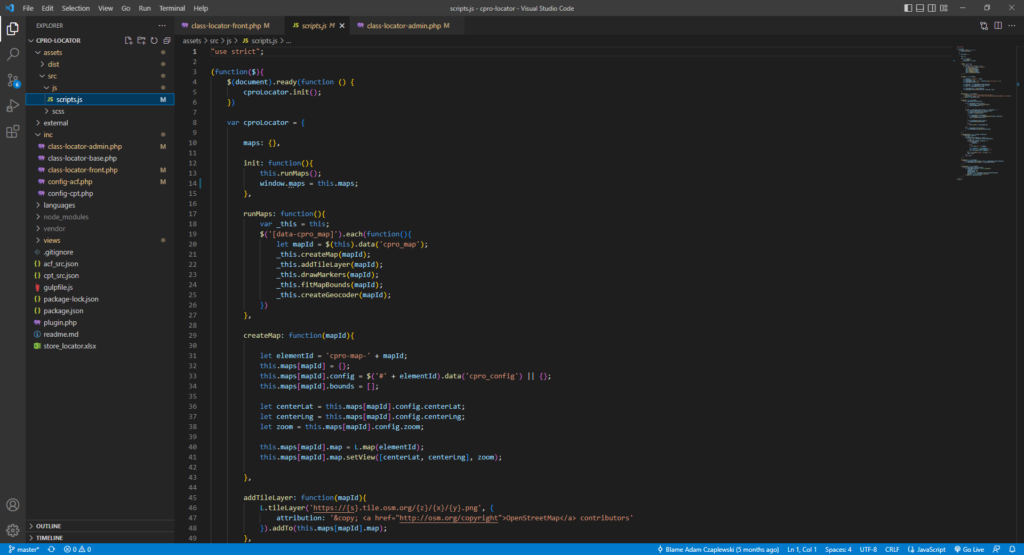Click the code minimap overview
Viewport: 1024px width, 555px height.
pyautogui.click(x=985, y=113)
